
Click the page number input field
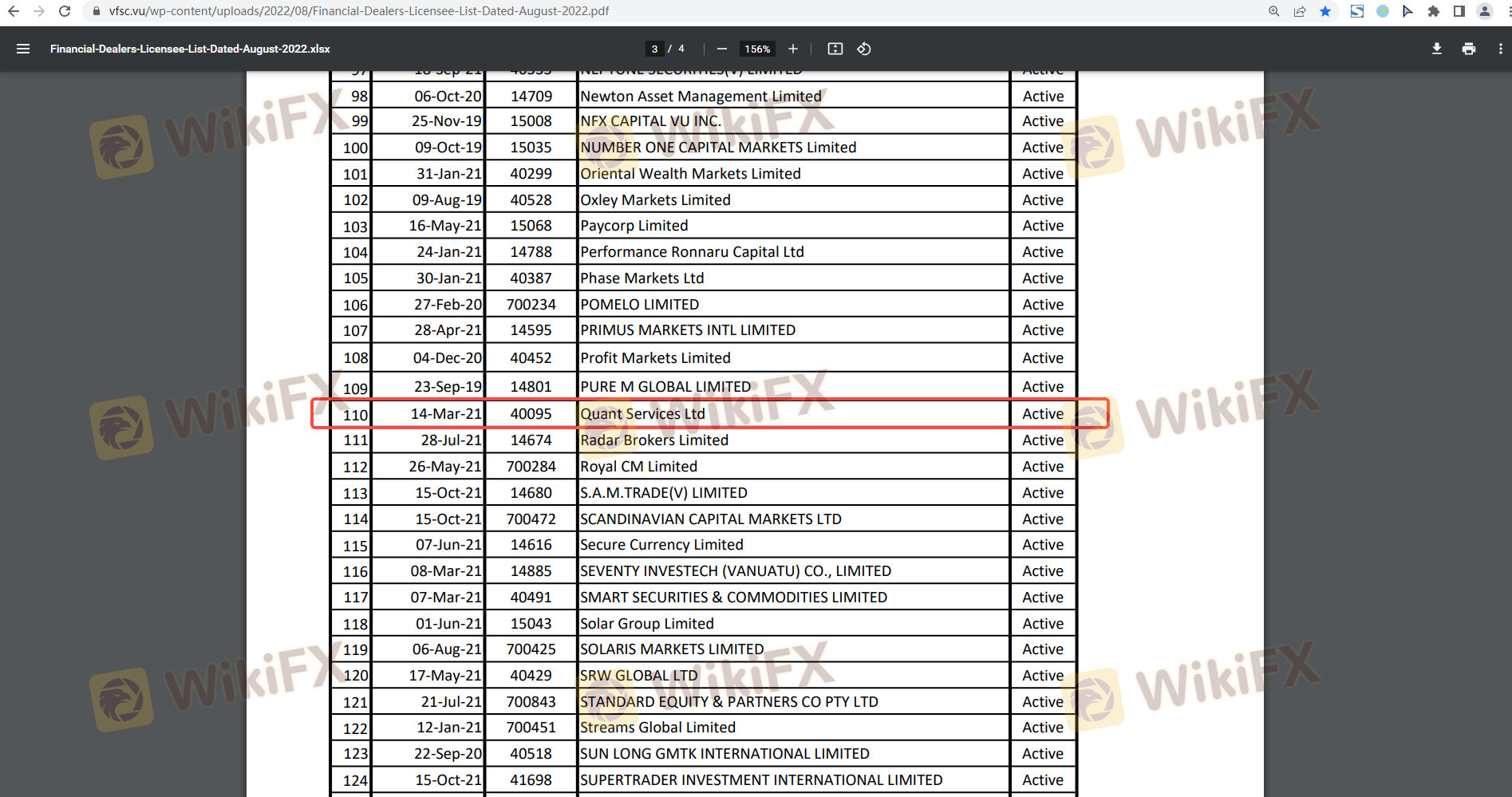[655, 49]
